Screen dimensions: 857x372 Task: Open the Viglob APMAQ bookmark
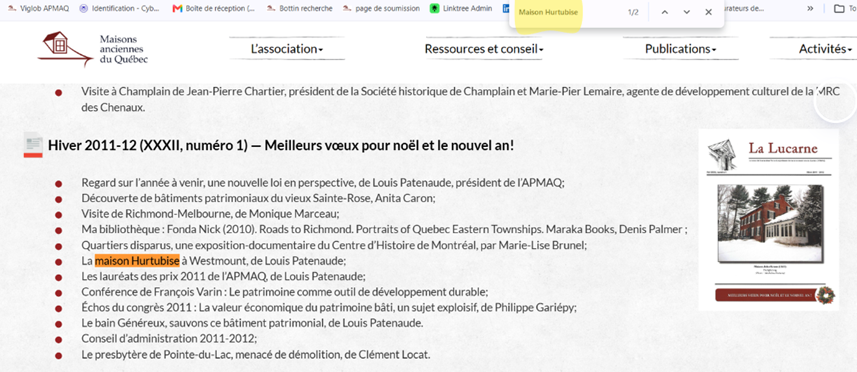[x=38, y=8]
